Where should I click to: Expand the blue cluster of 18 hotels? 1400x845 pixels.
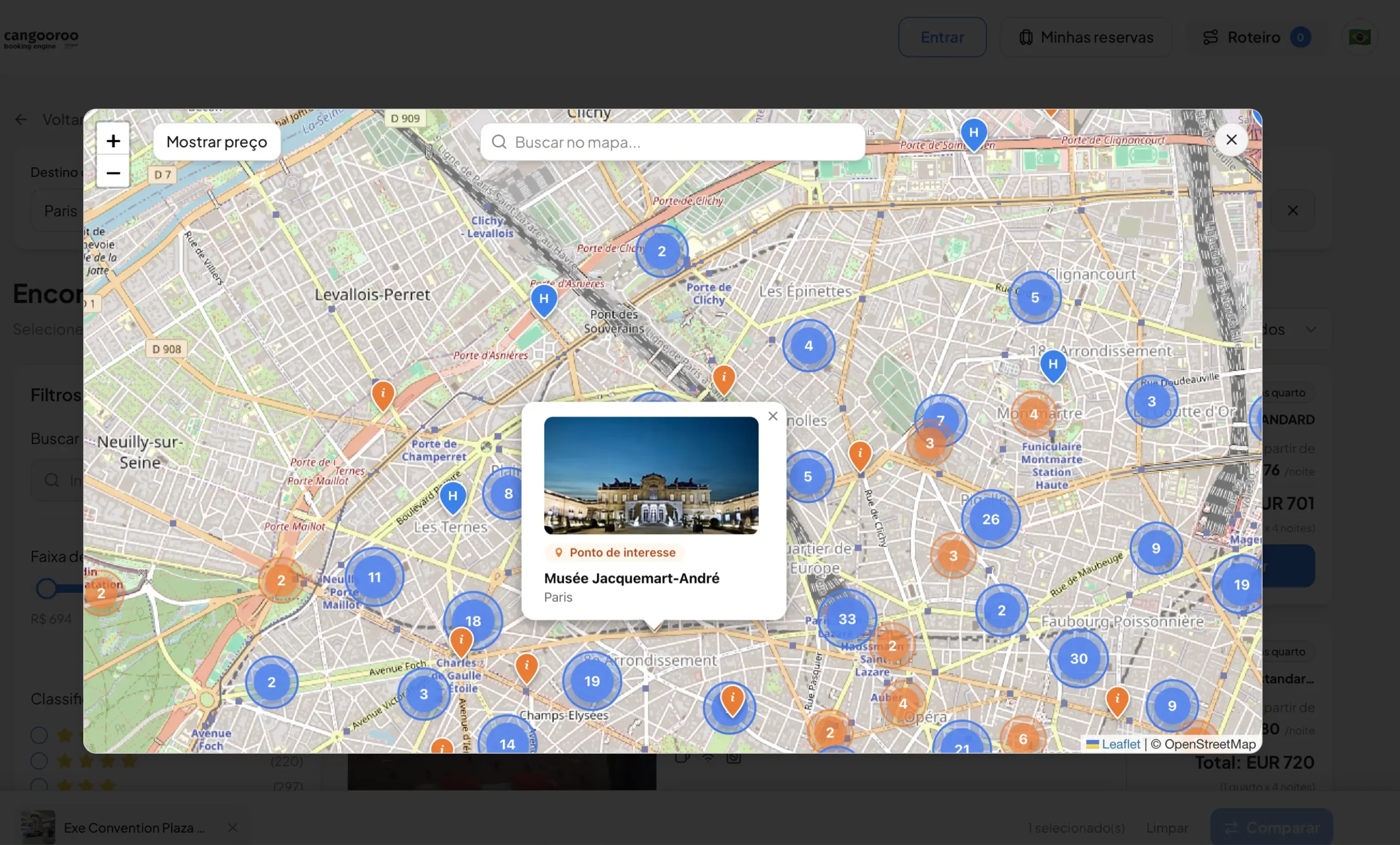click(473, 621)
